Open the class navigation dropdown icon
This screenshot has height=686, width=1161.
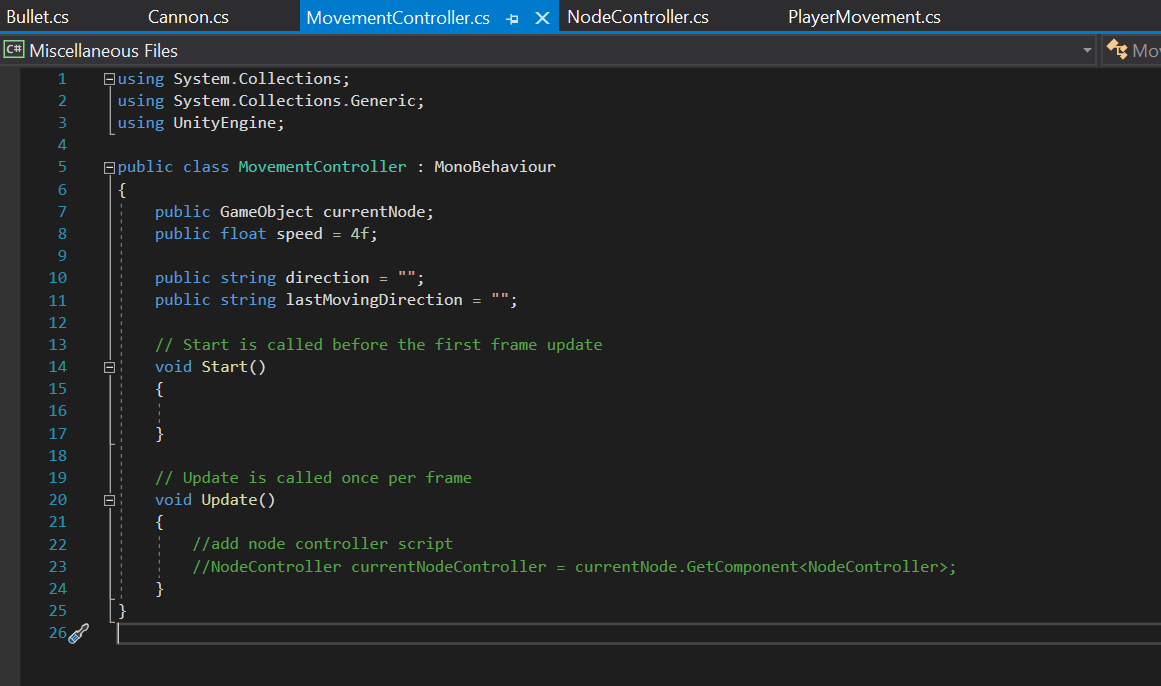[1117, 50]
